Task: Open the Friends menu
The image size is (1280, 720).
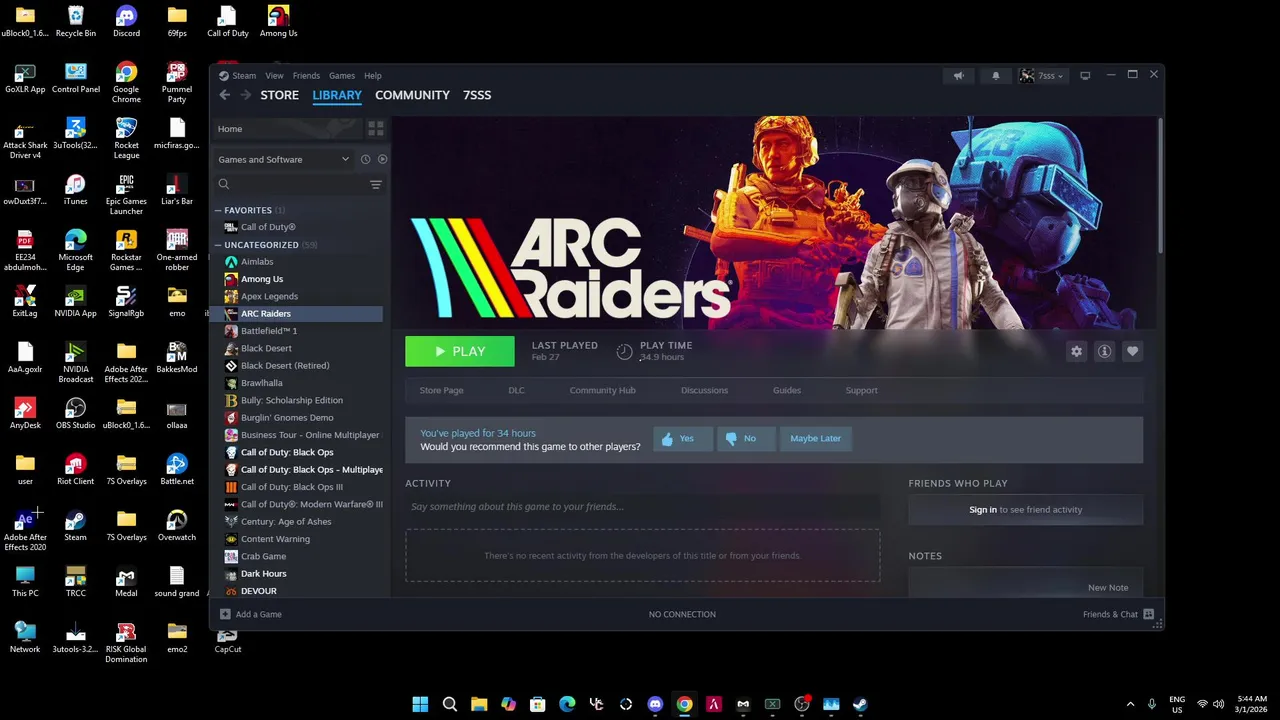Action: (x=306, y=76)
